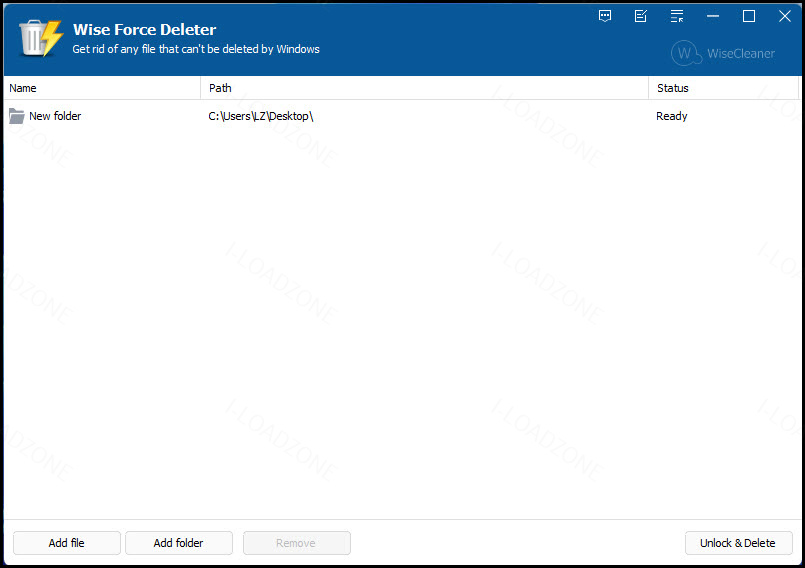Viewport: 805px width, 568px height.
Task: Maximize the Wise Force Deleter window
Action: pos(749,16)
